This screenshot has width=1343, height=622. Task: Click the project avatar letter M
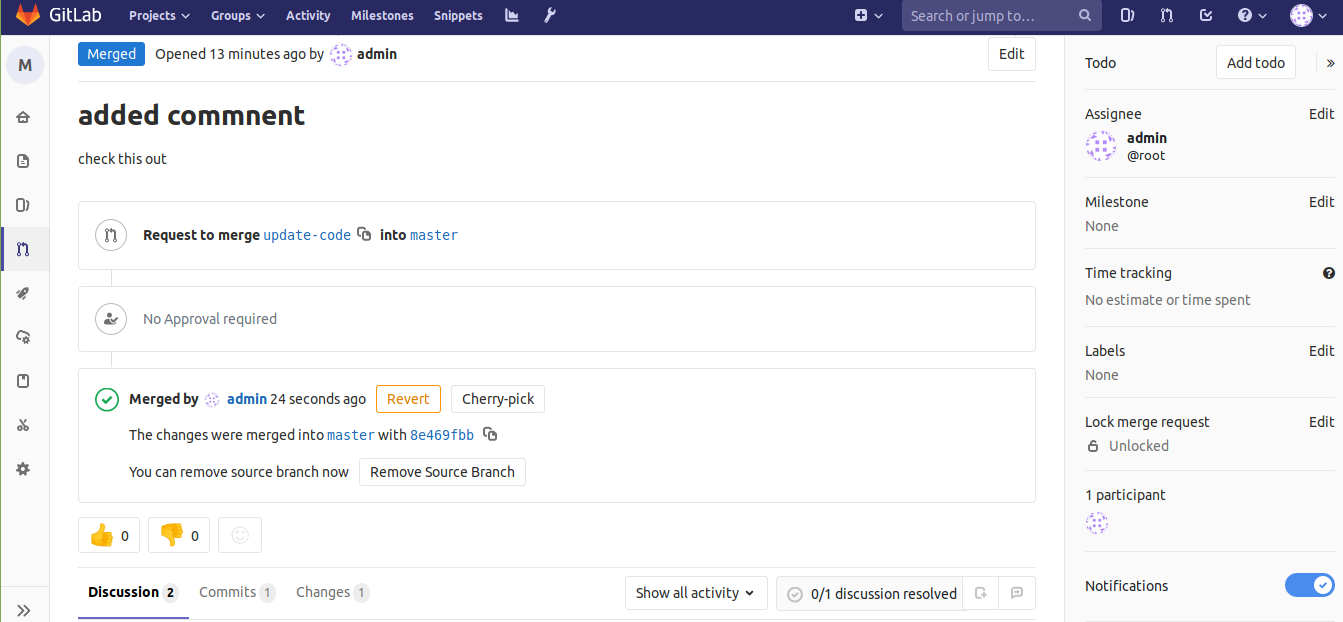25,65
